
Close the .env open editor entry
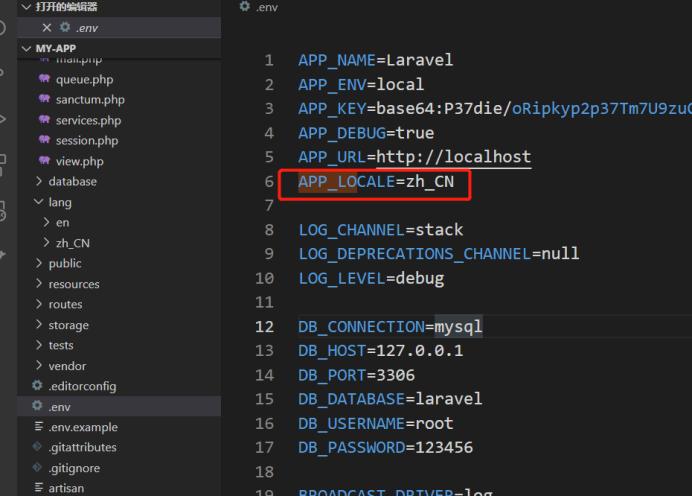[x=47, y=28]
